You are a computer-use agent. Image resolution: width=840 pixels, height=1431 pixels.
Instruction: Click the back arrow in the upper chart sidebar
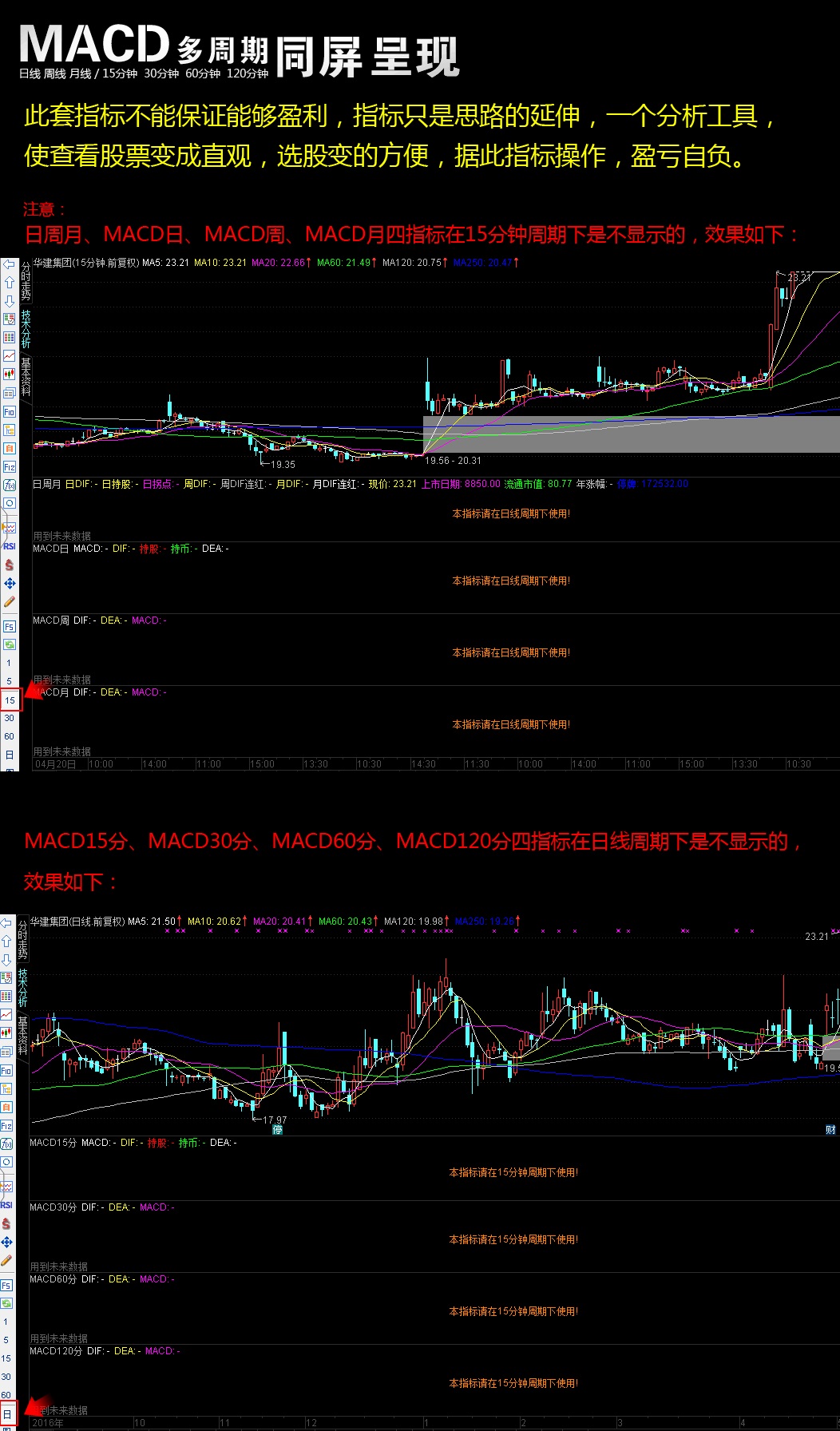coord(9,264)
